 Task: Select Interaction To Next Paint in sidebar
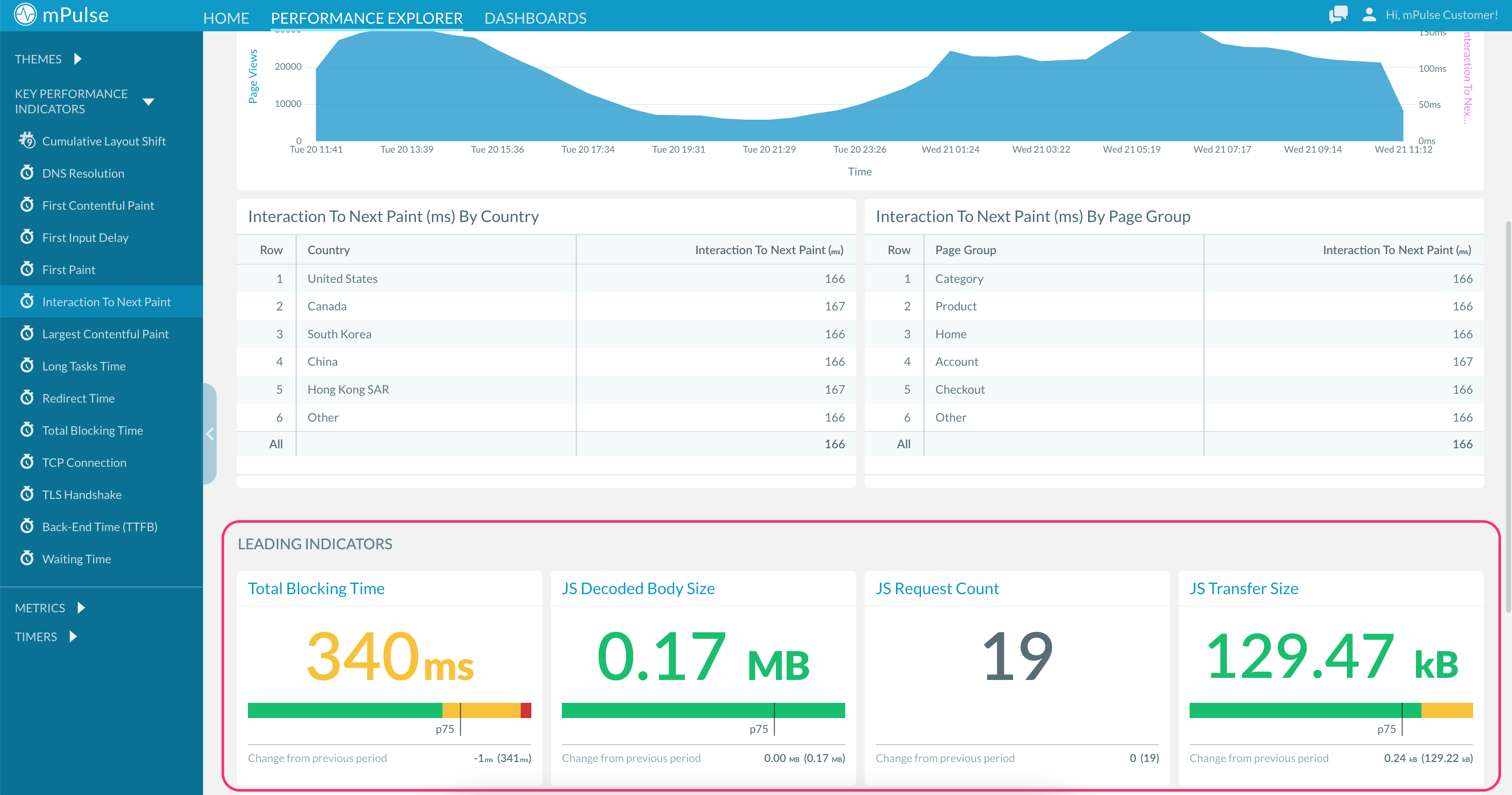coord(107,302)
